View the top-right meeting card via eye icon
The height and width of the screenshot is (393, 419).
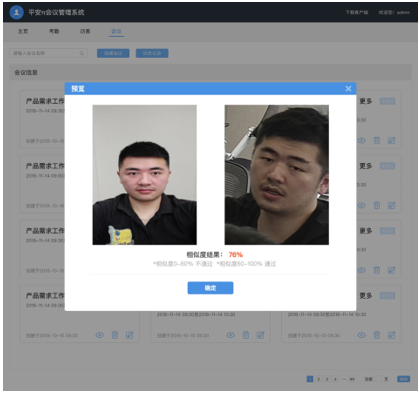[x=362, y=141]
